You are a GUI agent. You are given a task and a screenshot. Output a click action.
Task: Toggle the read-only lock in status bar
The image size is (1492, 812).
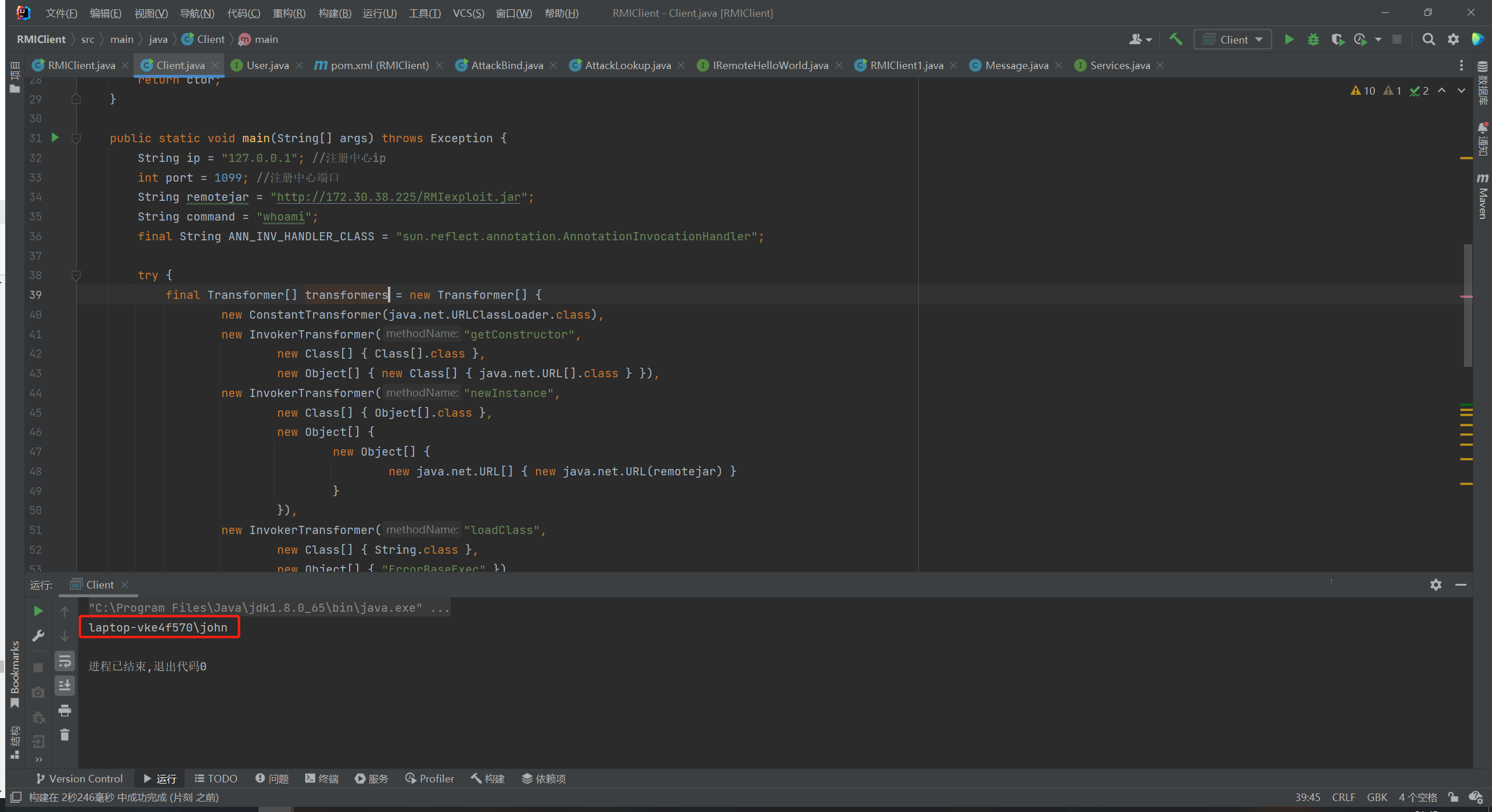click(x=1453, y=797)
